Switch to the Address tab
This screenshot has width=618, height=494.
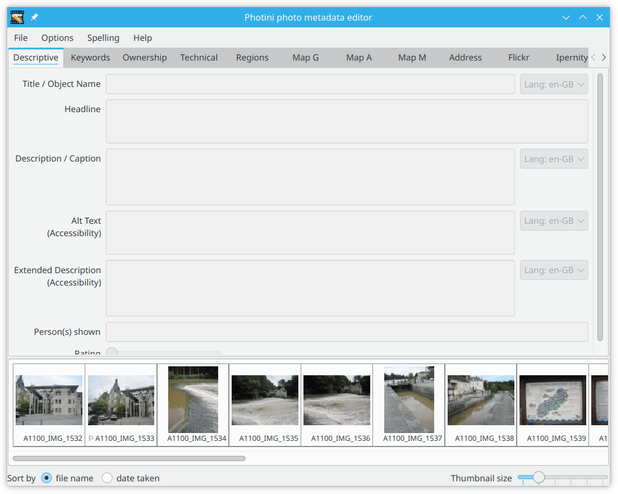(x=465, y=58)
